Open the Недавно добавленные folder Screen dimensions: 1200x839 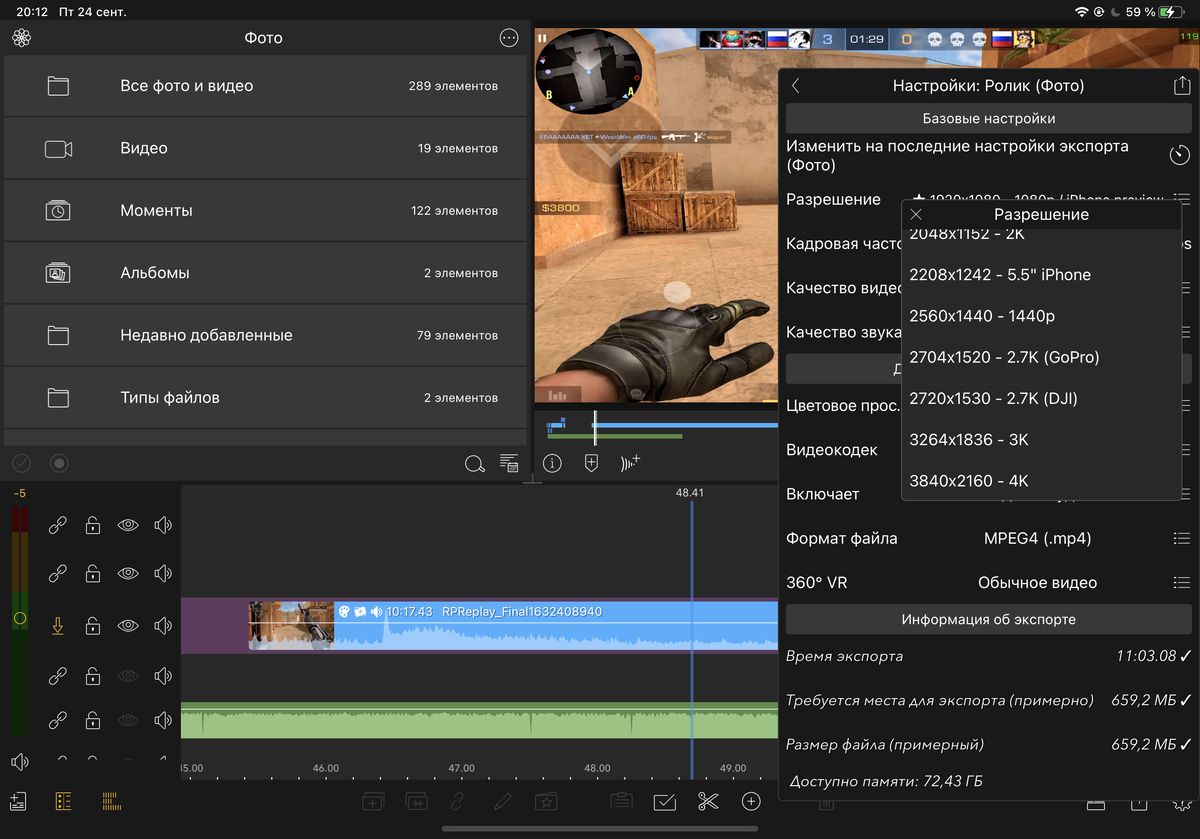265,335
